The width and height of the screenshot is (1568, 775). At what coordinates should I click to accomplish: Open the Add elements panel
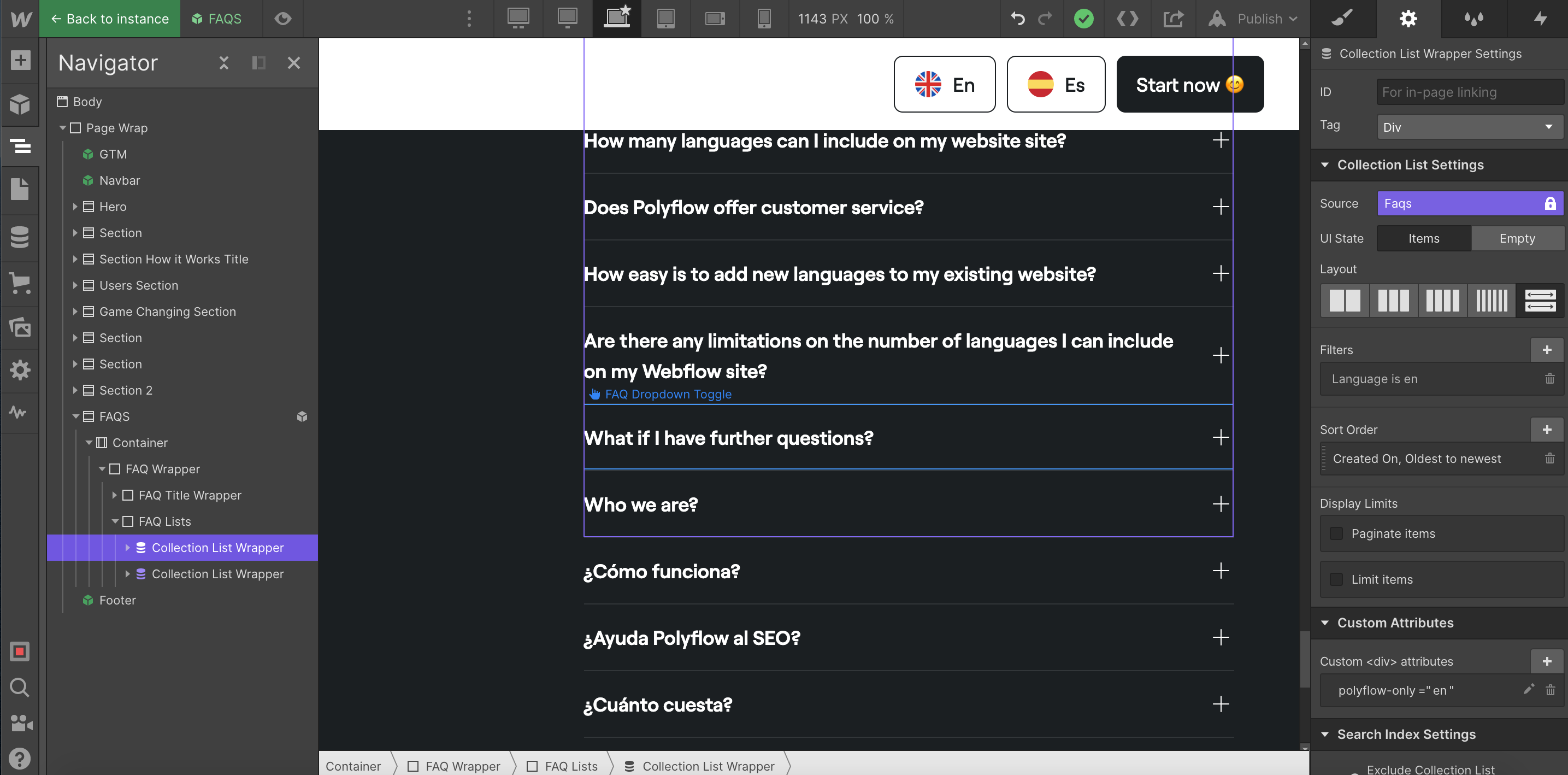click(x=20, y=60)
